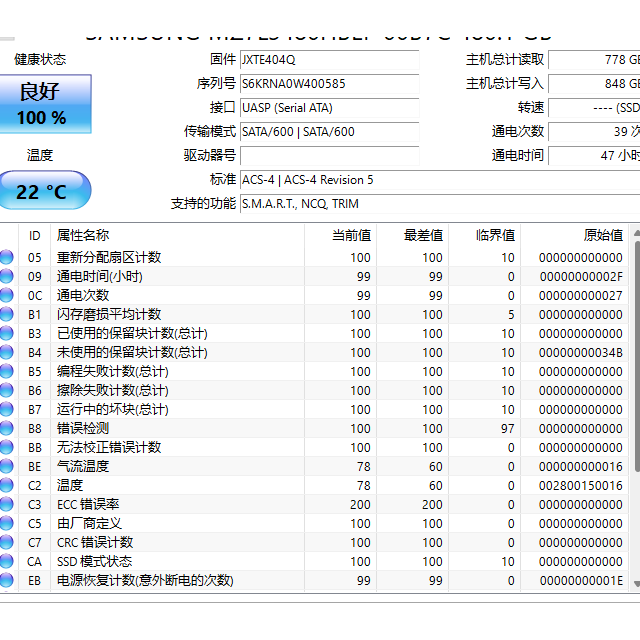Select the 重新分配扇区计数 attribute row
Viewport: 640px width, 640px height.
(x=314, y=258)
